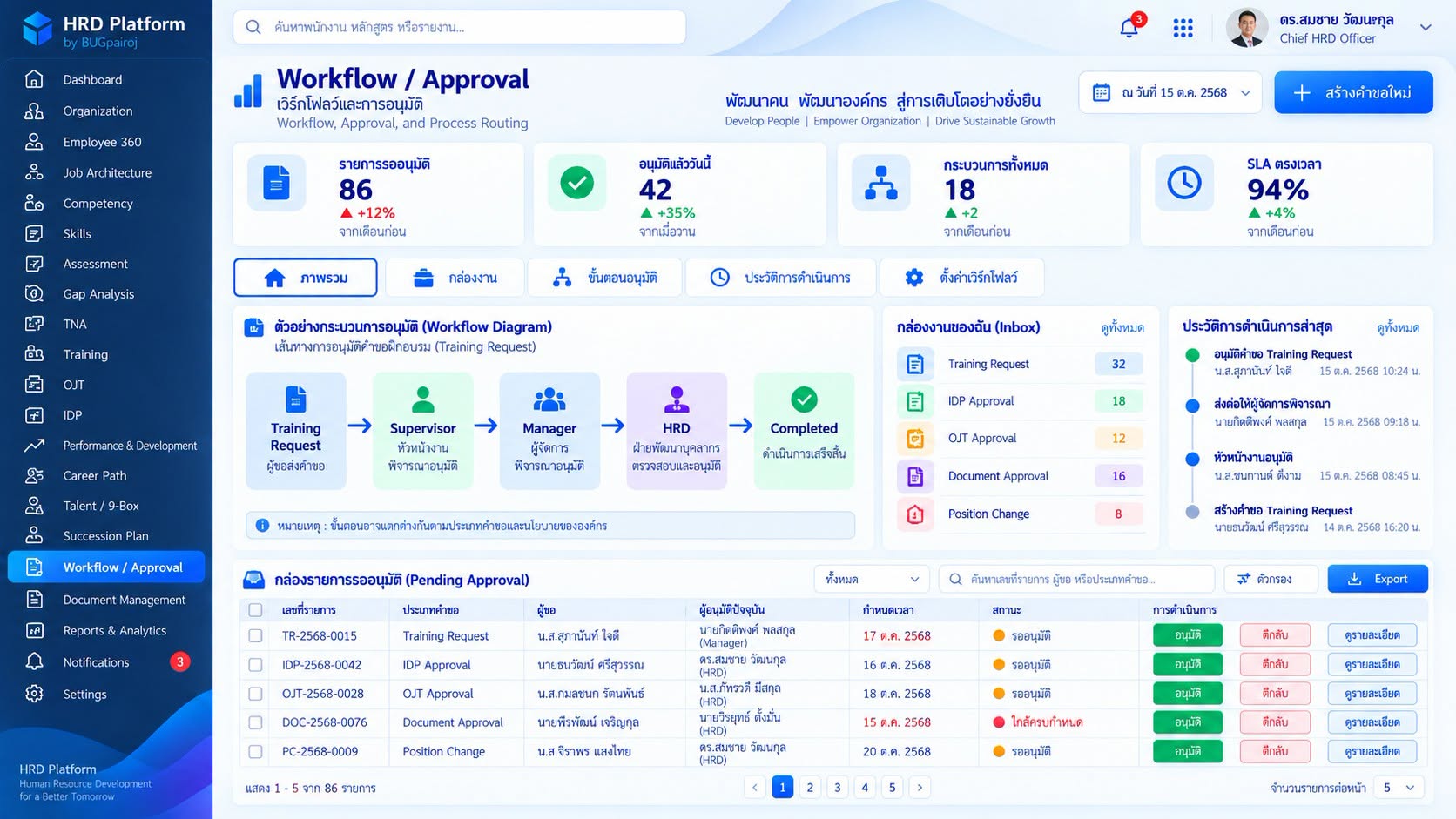
Task: Open the apps grid icon
Action: [x=1183, y=28]
